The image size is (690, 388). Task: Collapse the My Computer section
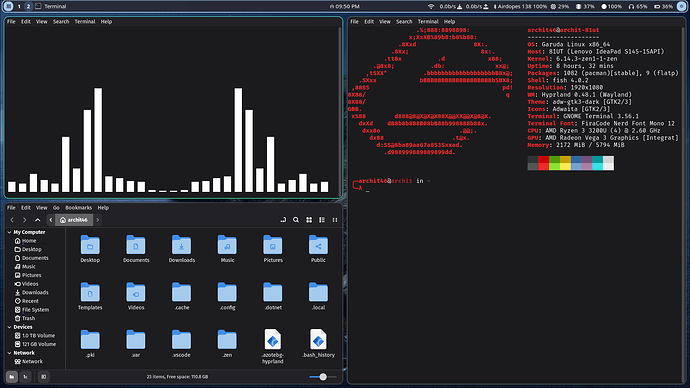click(9, 232)
